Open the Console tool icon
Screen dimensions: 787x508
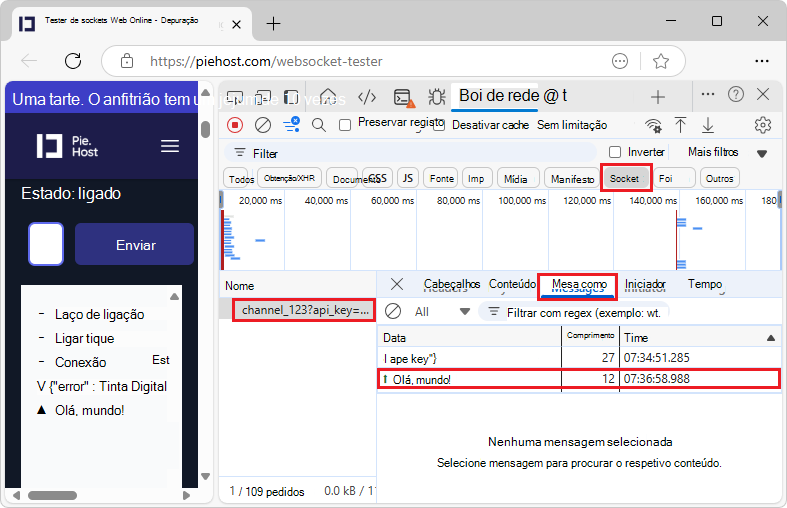click(404, 97)
